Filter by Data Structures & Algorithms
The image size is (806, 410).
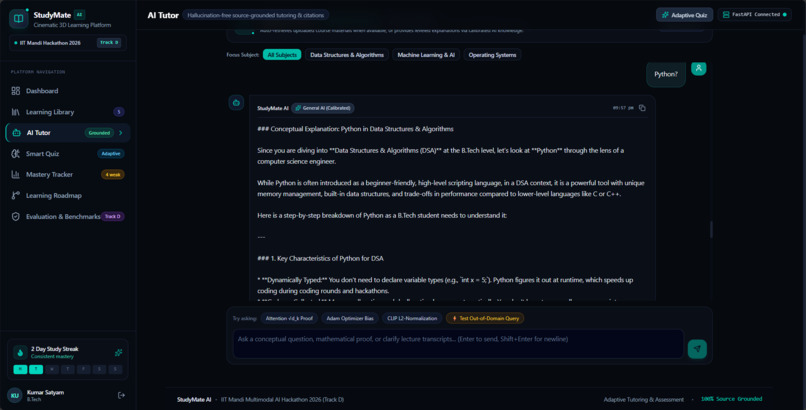tap(347, 55)
